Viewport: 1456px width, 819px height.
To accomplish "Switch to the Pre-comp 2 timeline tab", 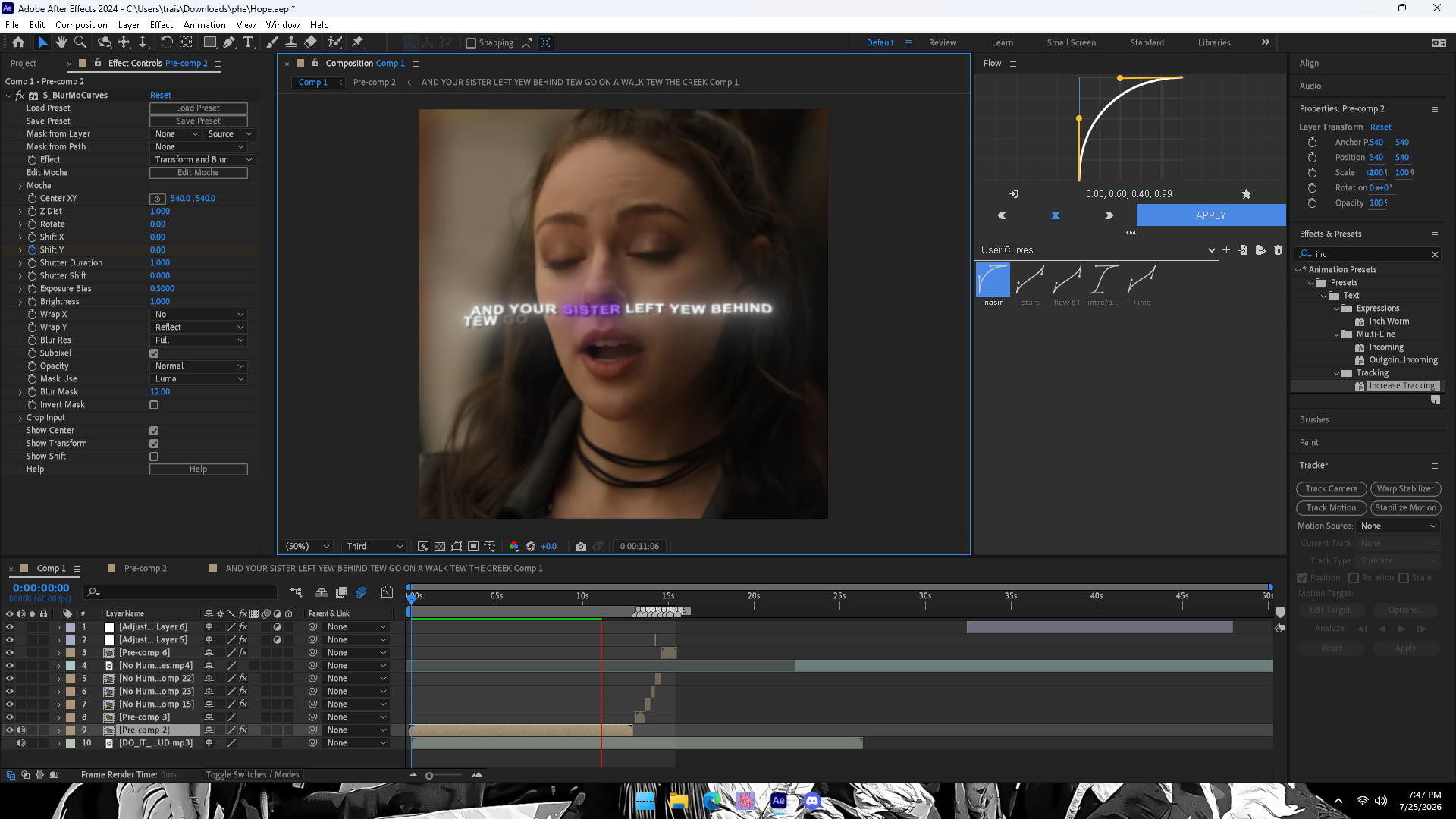I will 145,569.
